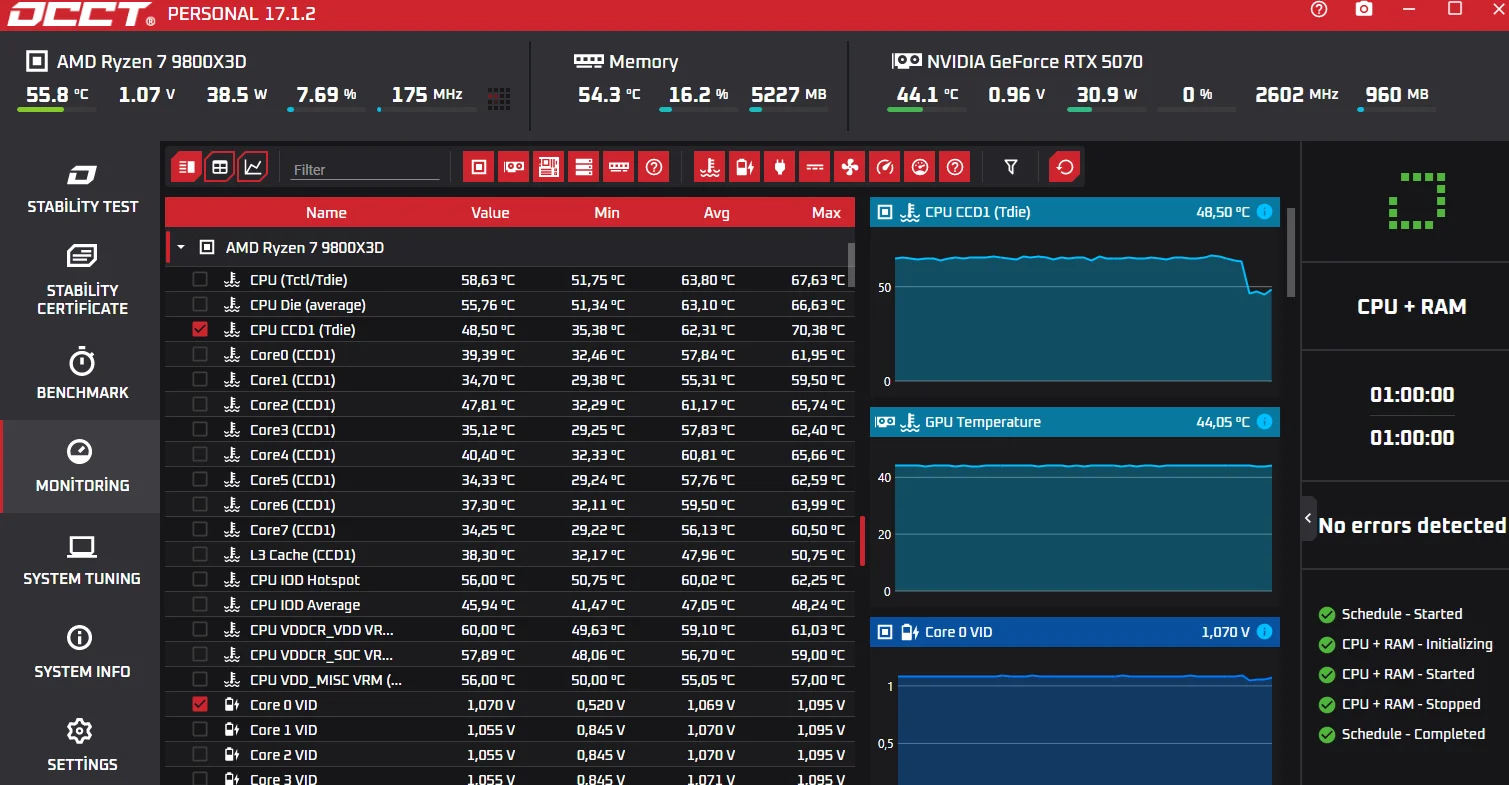This screenshot has height=785, width=1509.
Task: Open info for the GPU Temperature graph
Action: coord(1265,422)
